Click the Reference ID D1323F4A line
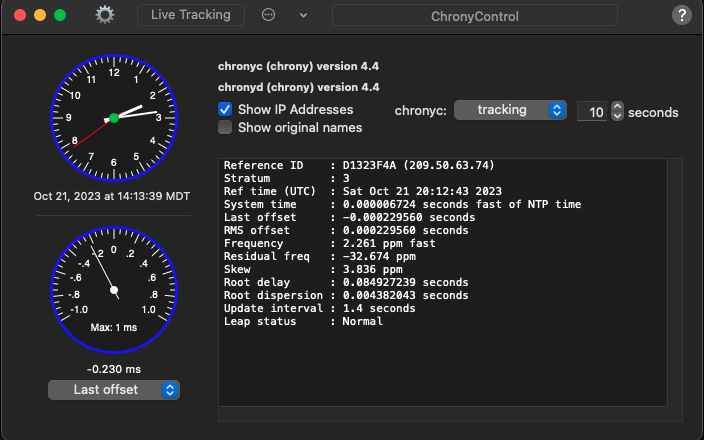704x440 pixels. [359, 165]
